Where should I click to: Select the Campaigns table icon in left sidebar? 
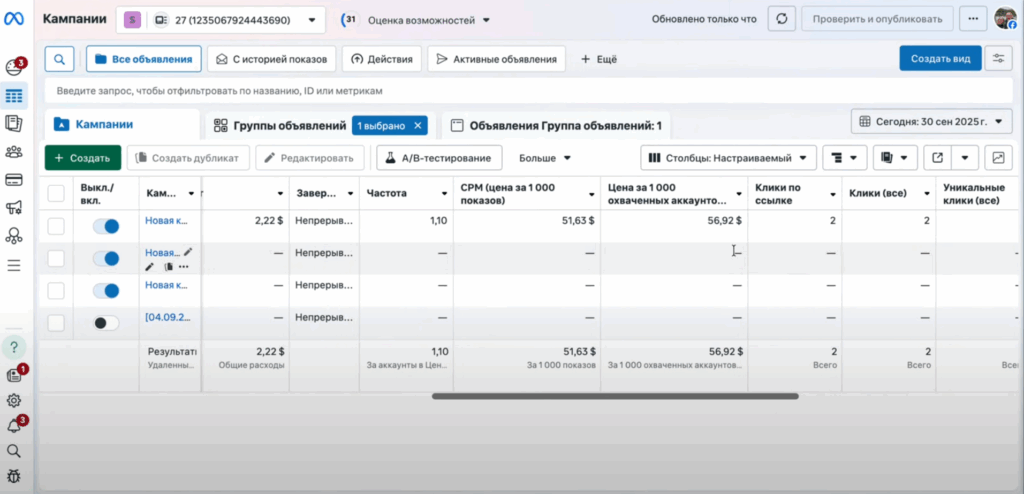[x=14, y=96]
